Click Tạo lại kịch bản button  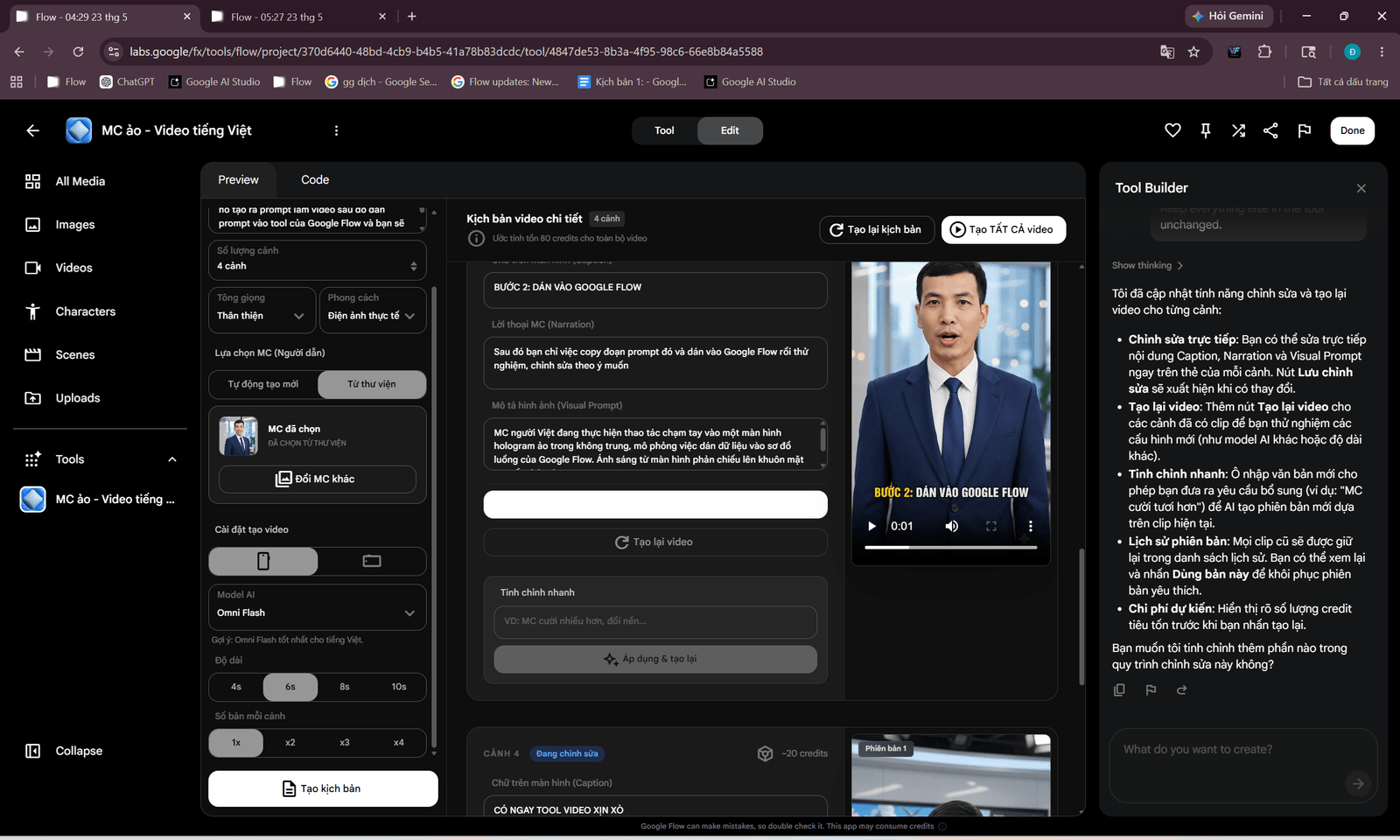coord(877,229)
